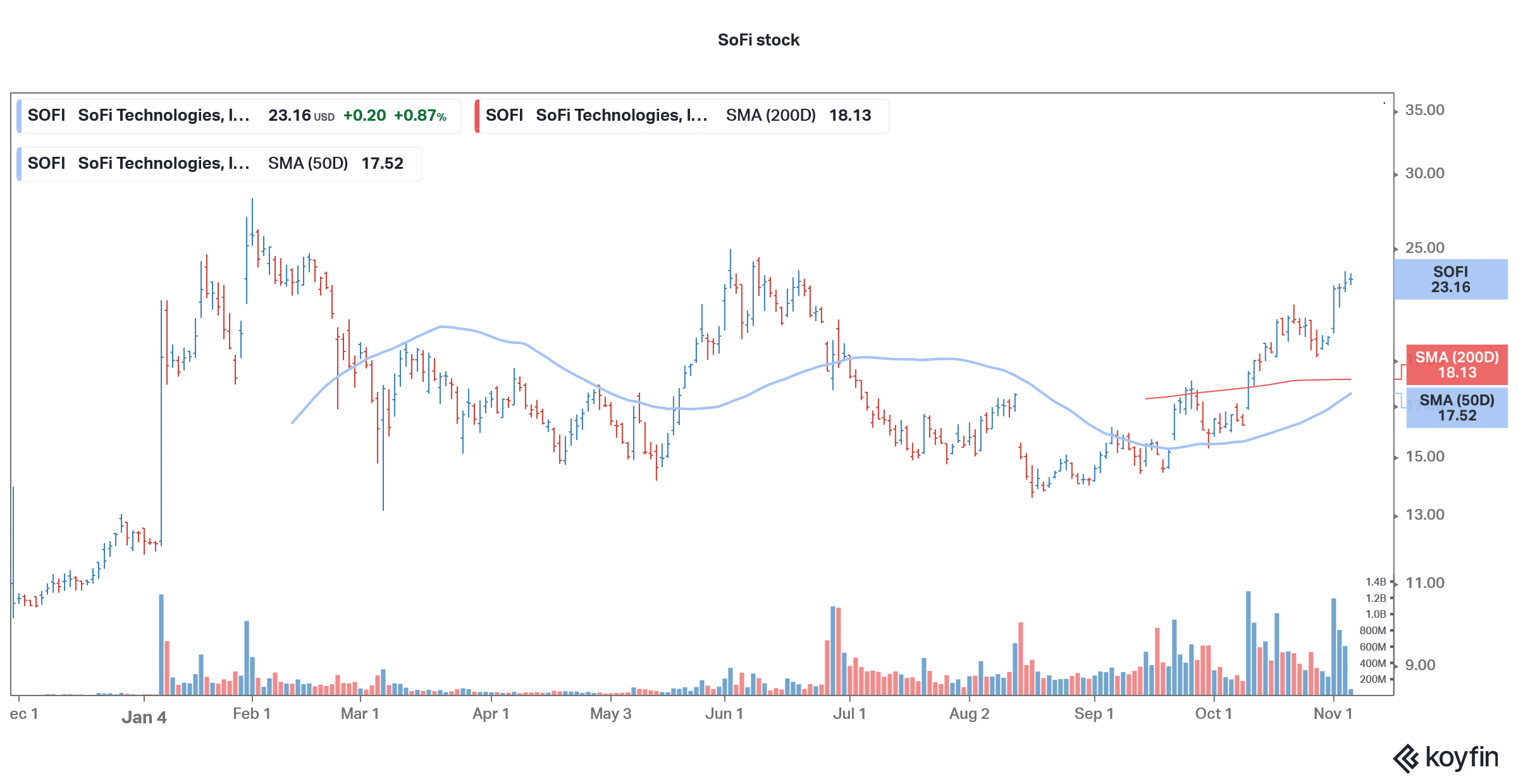Viewport: 1518px width, 784px height.
Task: Click the Nov 1 date label
Action: click(x=1333, y=714)
